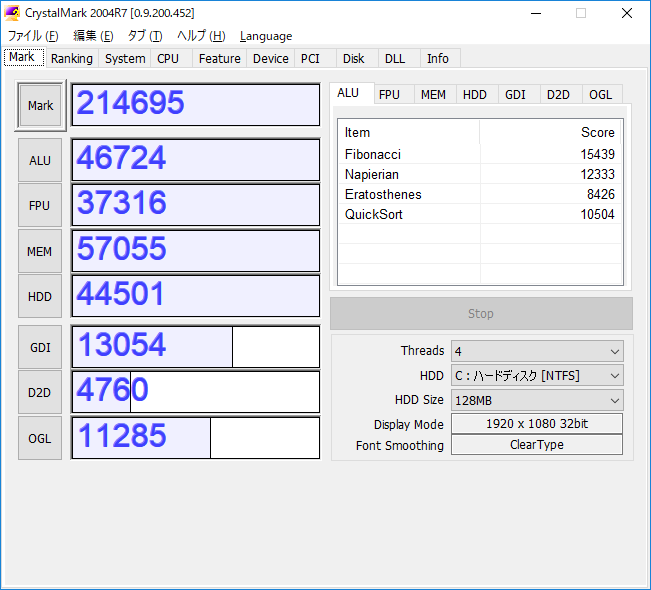Run the D2D benchmark button
Viewport: 651px width, 590px height.
coord(40,392)
